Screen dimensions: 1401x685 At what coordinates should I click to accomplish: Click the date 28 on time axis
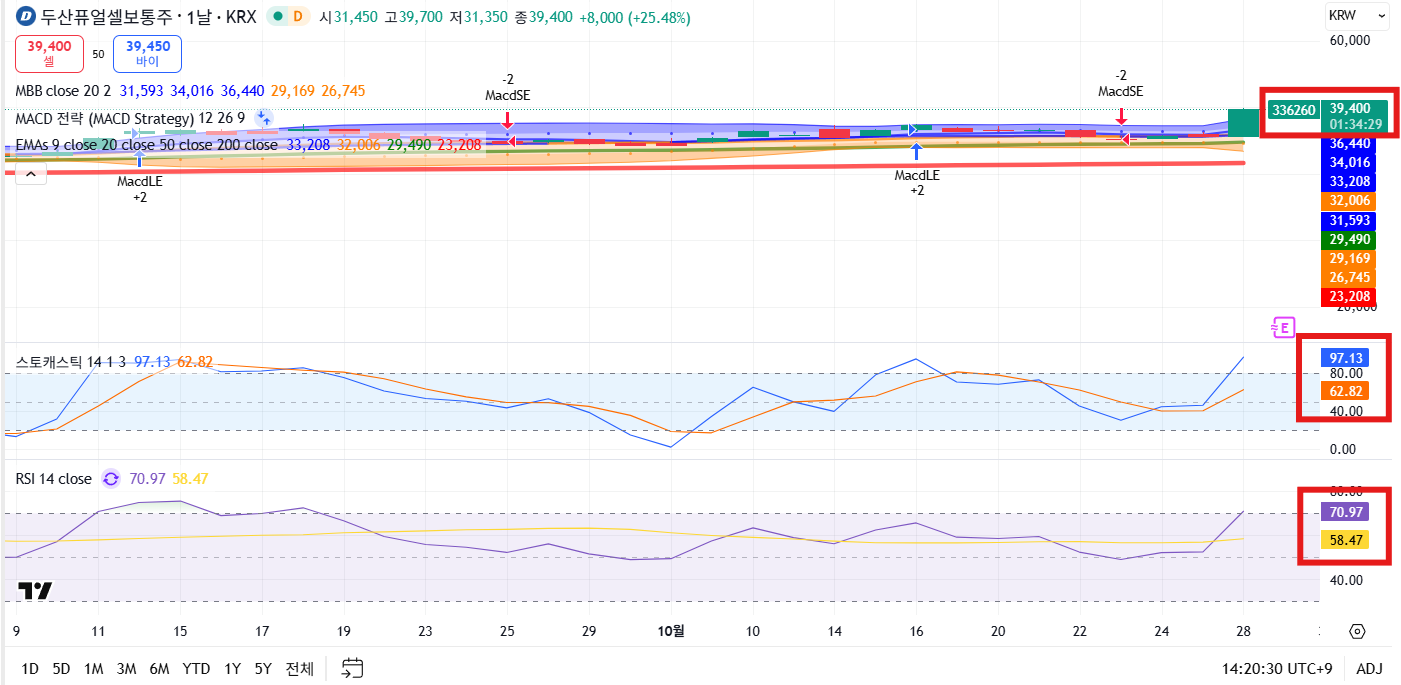coord(1243,631)
